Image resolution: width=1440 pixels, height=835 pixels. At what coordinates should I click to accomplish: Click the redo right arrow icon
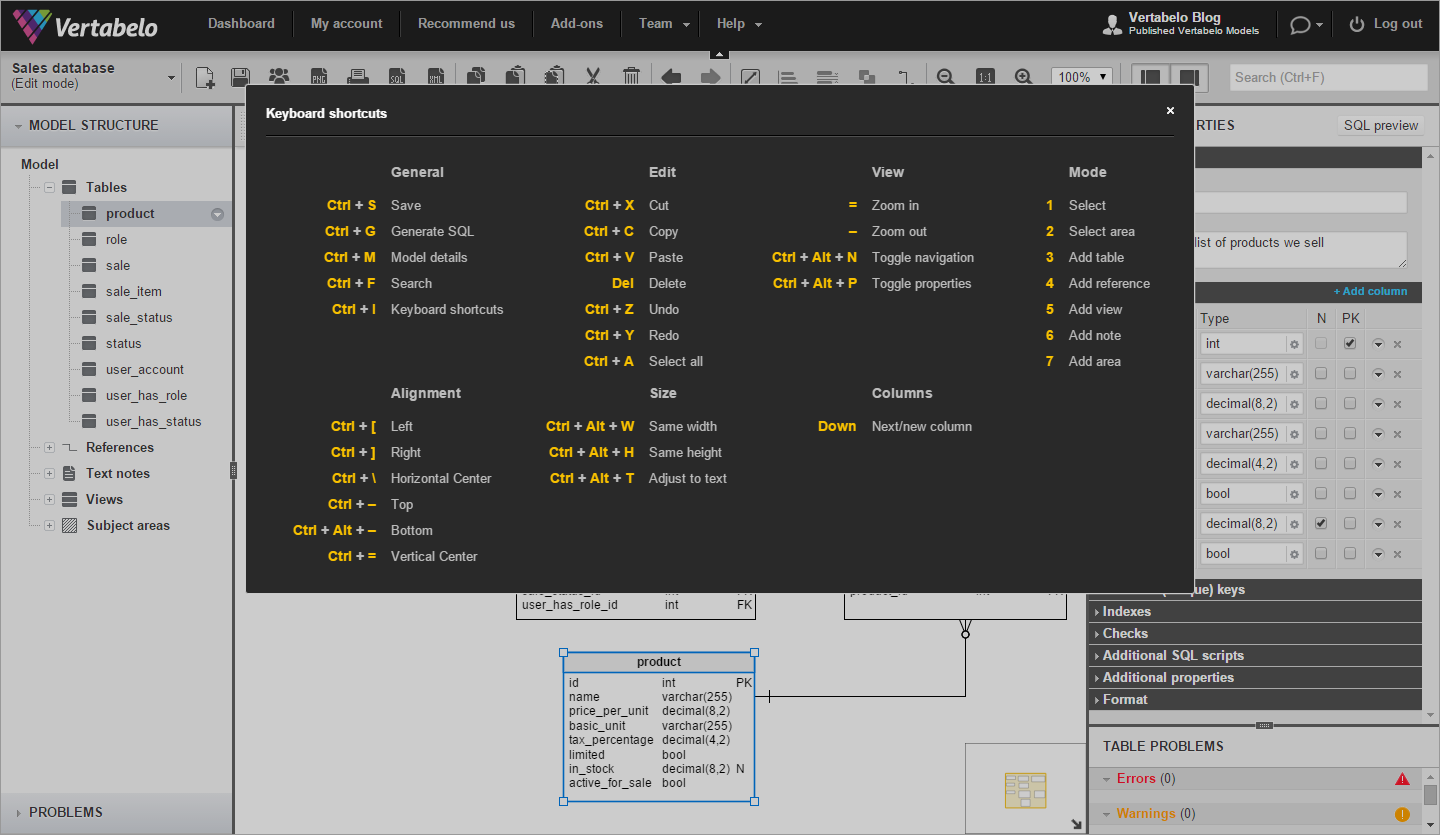[710, 77]
